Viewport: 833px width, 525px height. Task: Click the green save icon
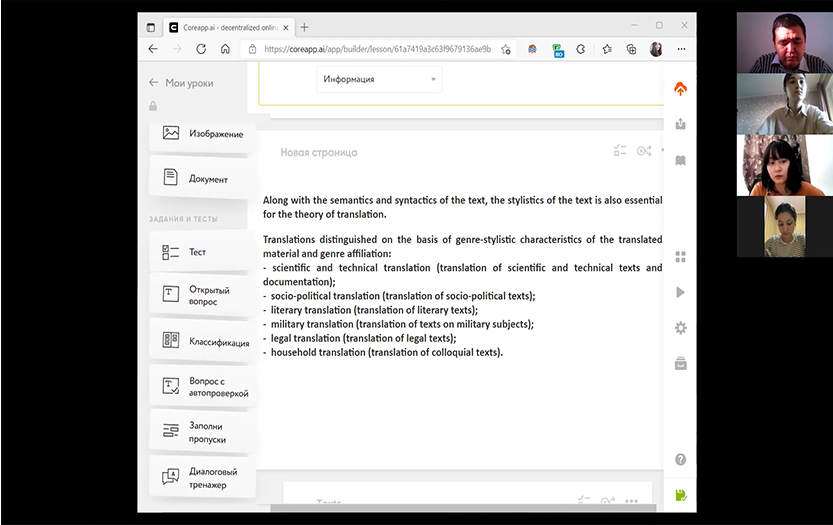tap(681, 495)
